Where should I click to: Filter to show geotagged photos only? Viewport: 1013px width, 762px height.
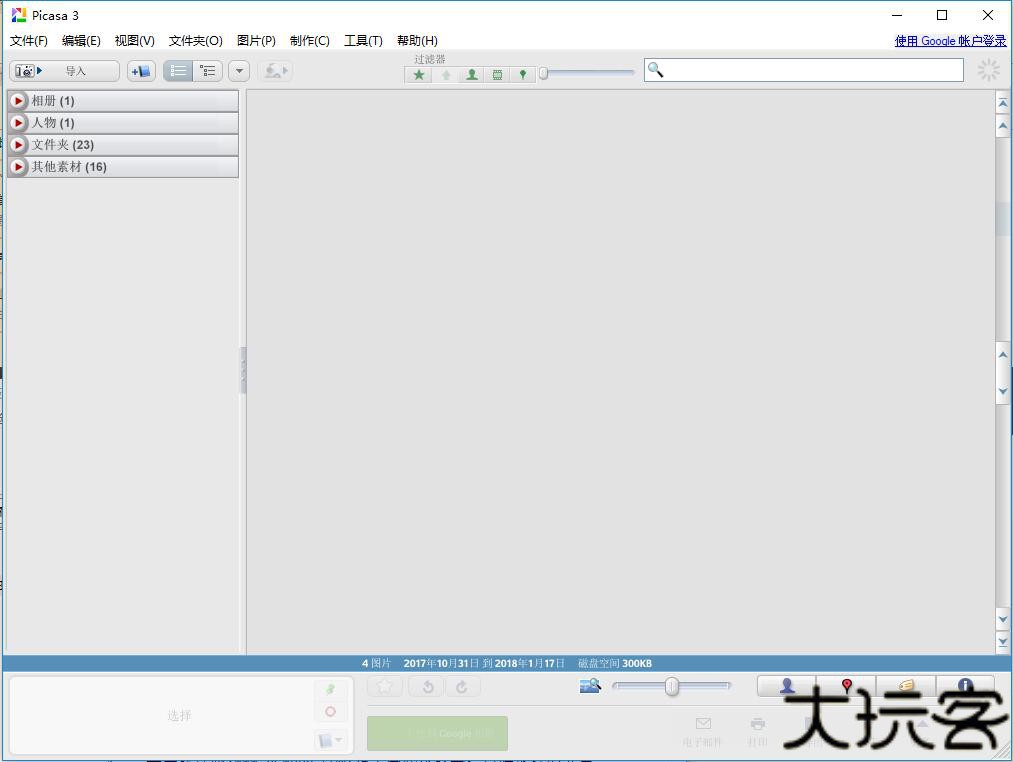[522, 75]
